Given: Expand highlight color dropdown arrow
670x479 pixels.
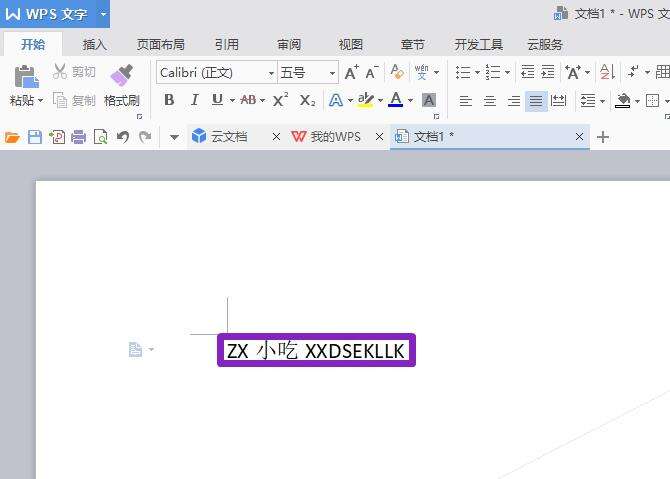Looking at the screenshot, I should click(x=380, y=100).
